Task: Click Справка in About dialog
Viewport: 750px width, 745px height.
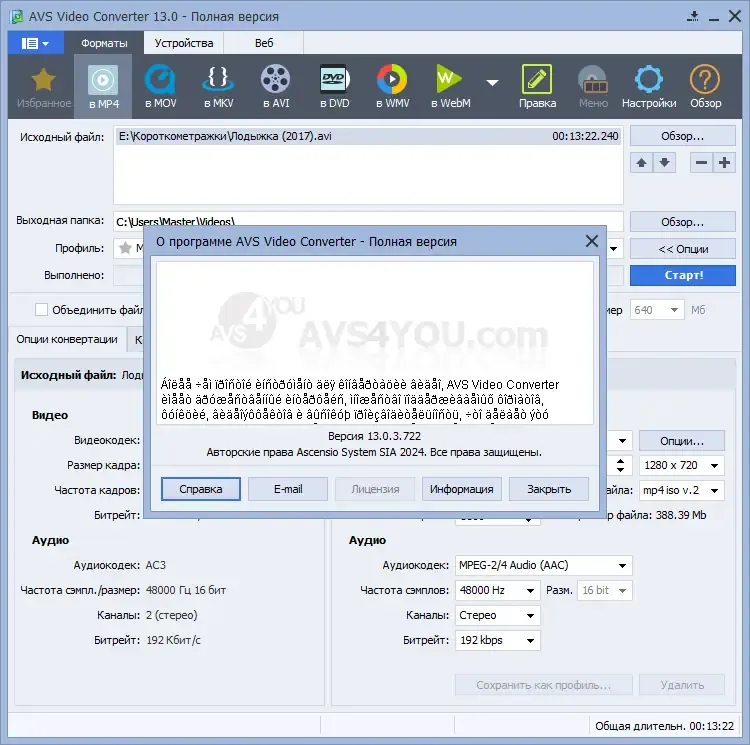Action: pyautogui.click(x=201, y=489)
